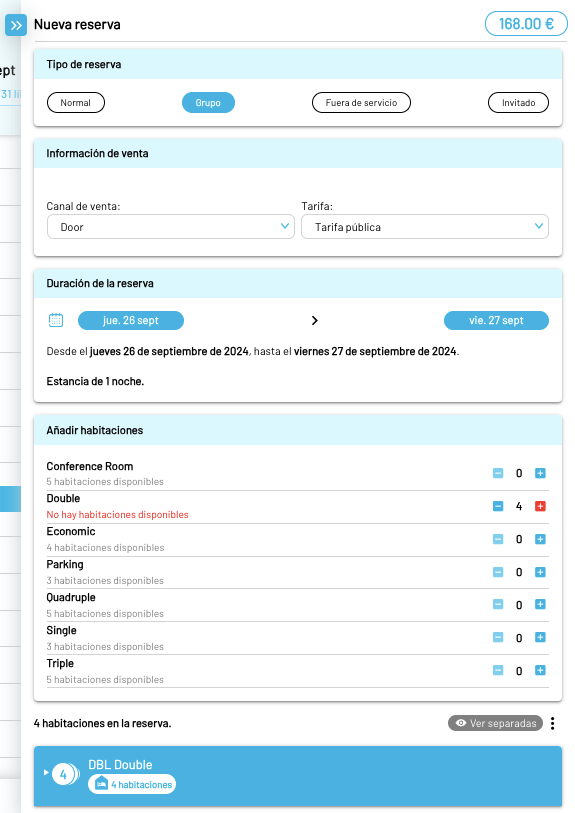Increase Economic room quantity
The height and width of the screenshot is (813, 575).
click(540, 539)
